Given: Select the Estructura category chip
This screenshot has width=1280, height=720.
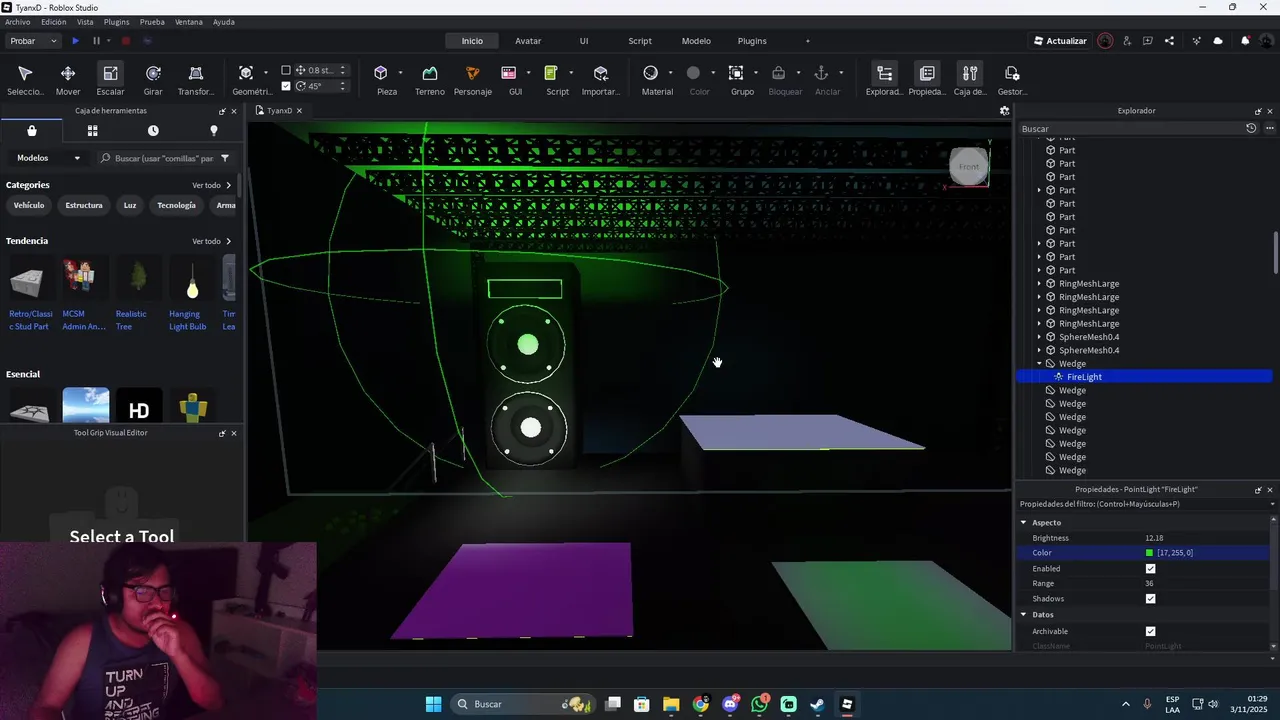Looking at the screenshot, I should [84, 205].
